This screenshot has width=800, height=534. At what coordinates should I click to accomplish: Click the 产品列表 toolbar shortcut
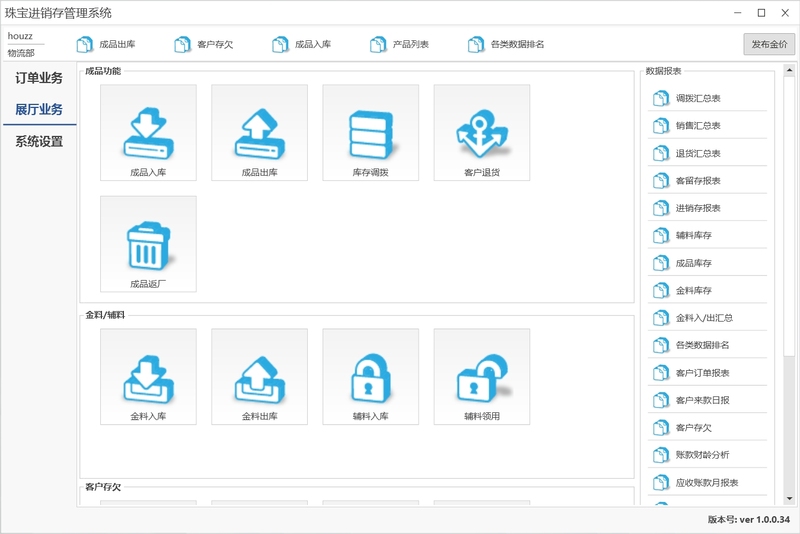pyautogui.click(x=399, y=44)
